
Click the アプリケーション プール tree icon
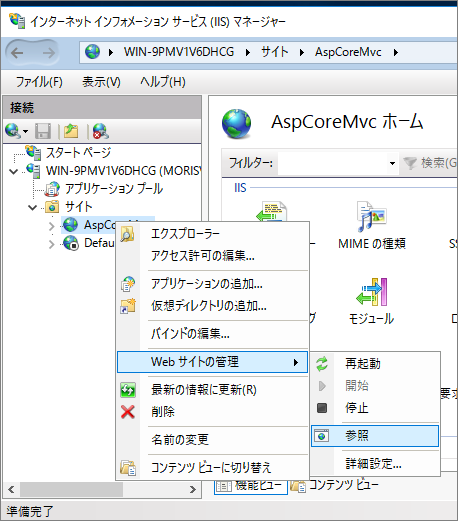[52, 189]
